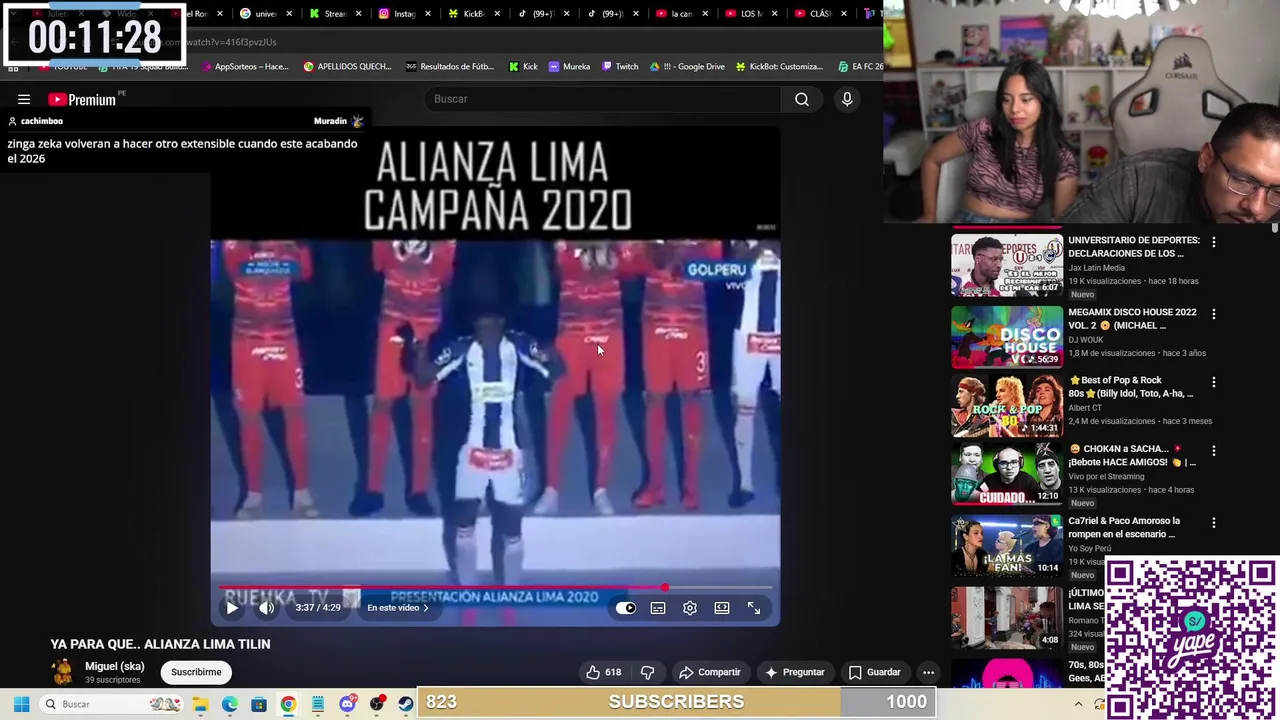Image resolution: width=1280 pixels, height=720 pixels.
Task: Open the Kick bookmark
Action: (523, 67)
